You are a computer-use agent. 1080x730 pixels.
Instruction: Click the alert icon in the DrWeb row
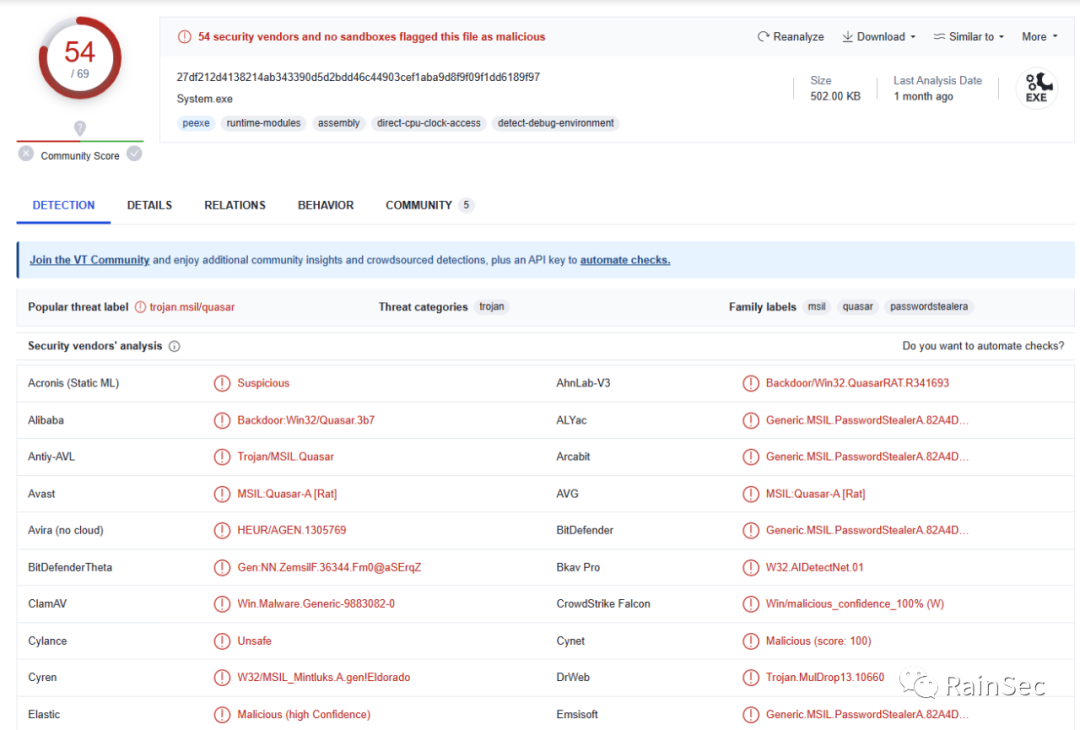click(x=751, y=678)
